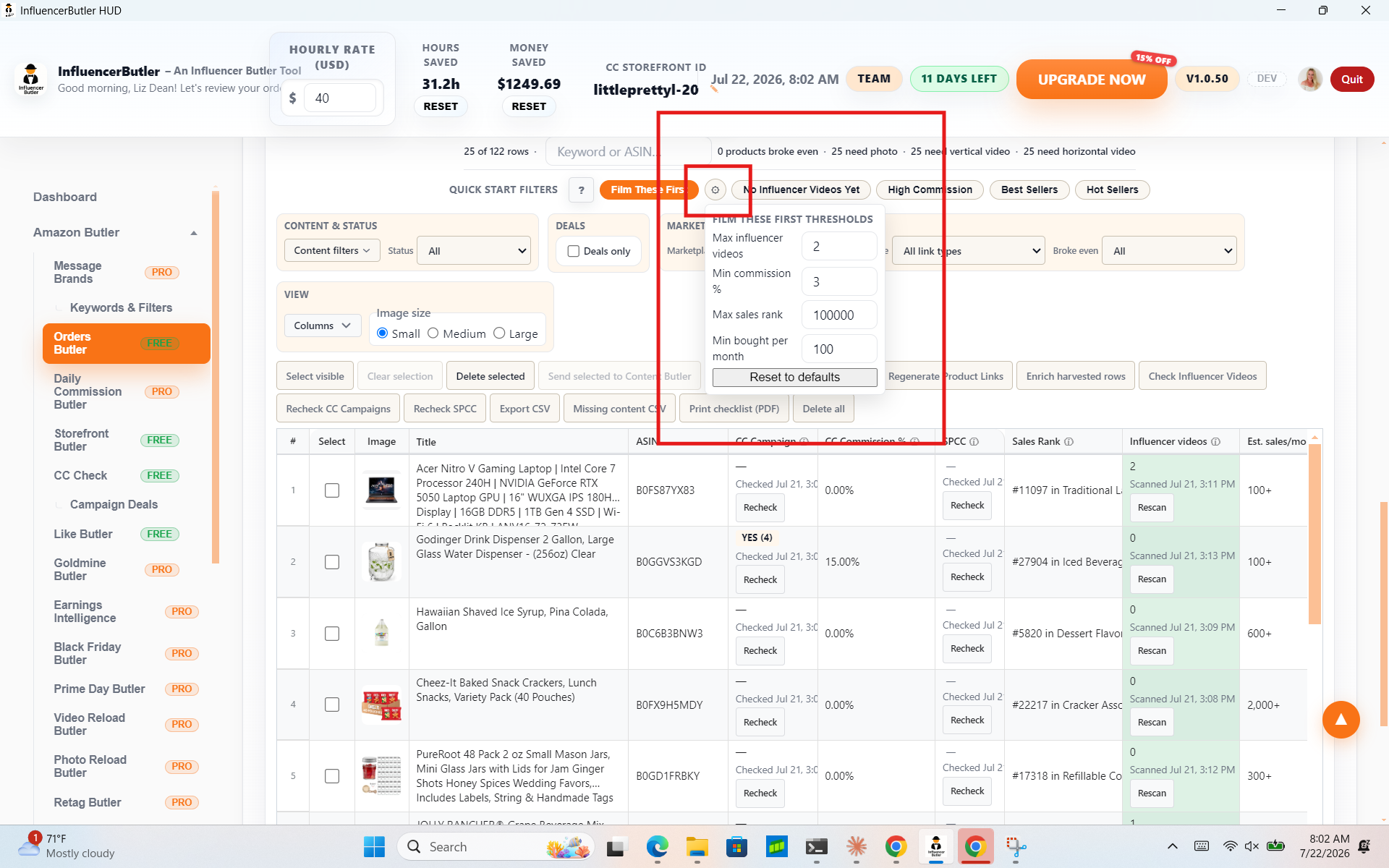The height and width of the screenshot is (868, 1389).
Task: Click info icon beside SPCC column header
Action: click(974, 441)
